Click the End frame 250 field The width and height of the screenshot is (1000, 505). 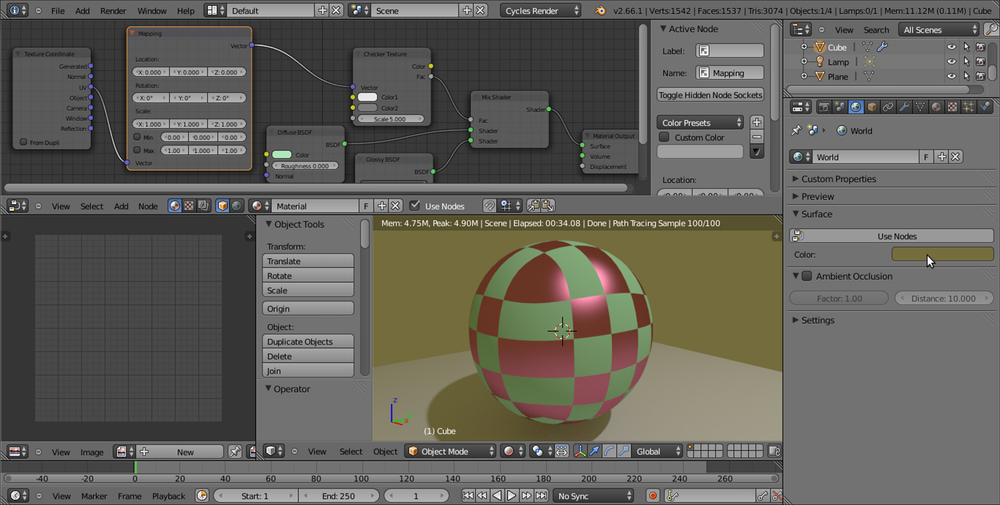tap(337, 496)
